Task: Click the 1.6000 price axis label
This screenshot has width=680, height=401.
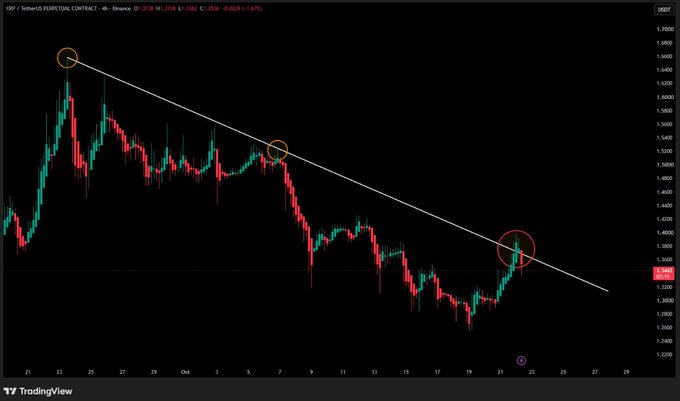Action: [x=665, y=97]
